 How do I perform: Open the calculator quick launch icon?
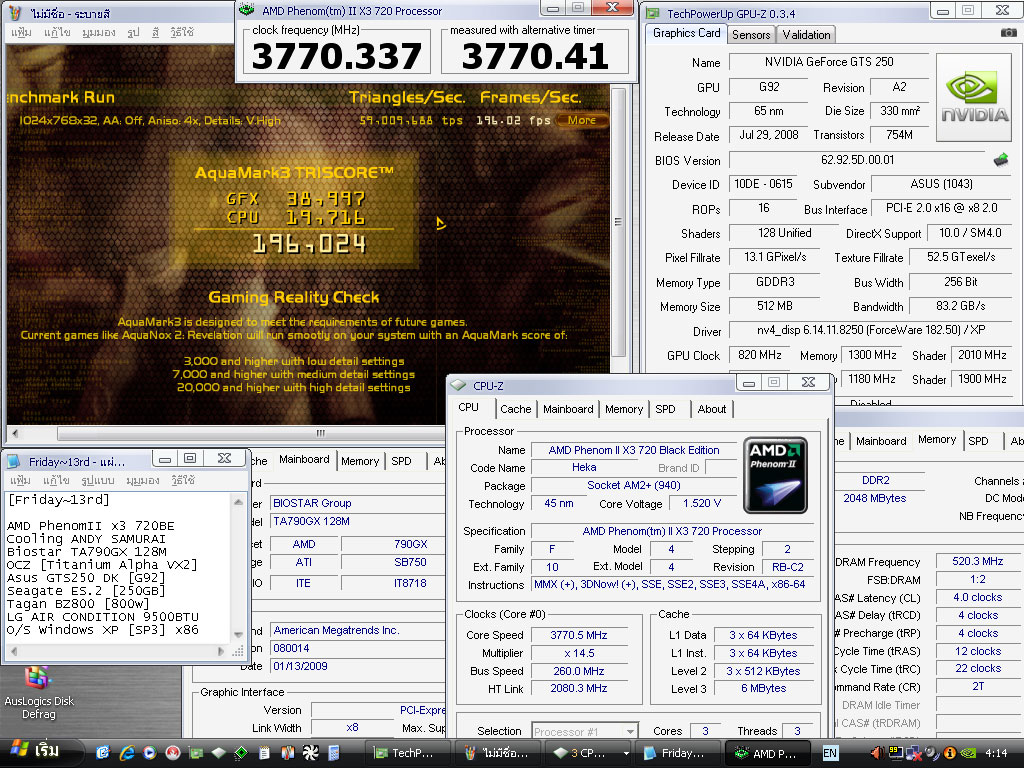tap(334, 753)
